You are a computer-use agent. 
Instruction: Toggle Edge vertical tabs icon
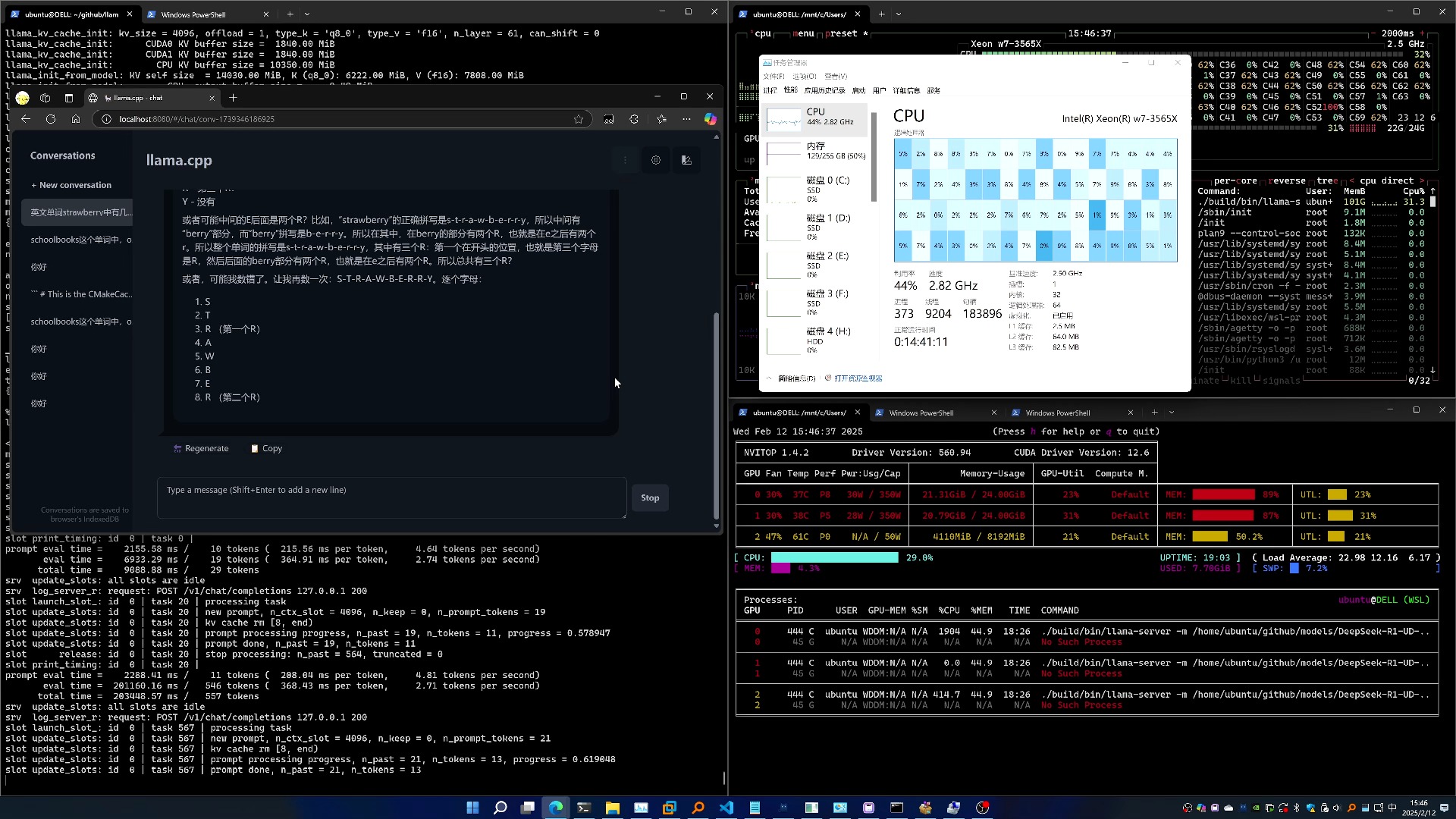(x=69, y=98)
